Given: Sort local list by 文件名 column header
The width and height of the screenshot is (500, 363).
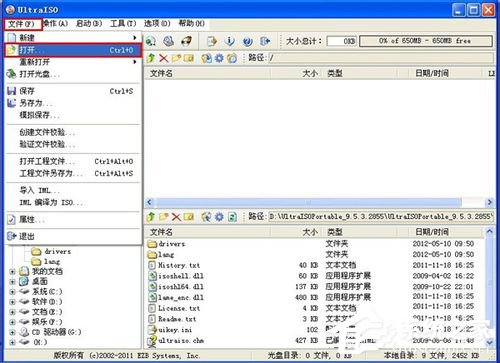Looking at the screenshot, I should (x=207, y=232).
